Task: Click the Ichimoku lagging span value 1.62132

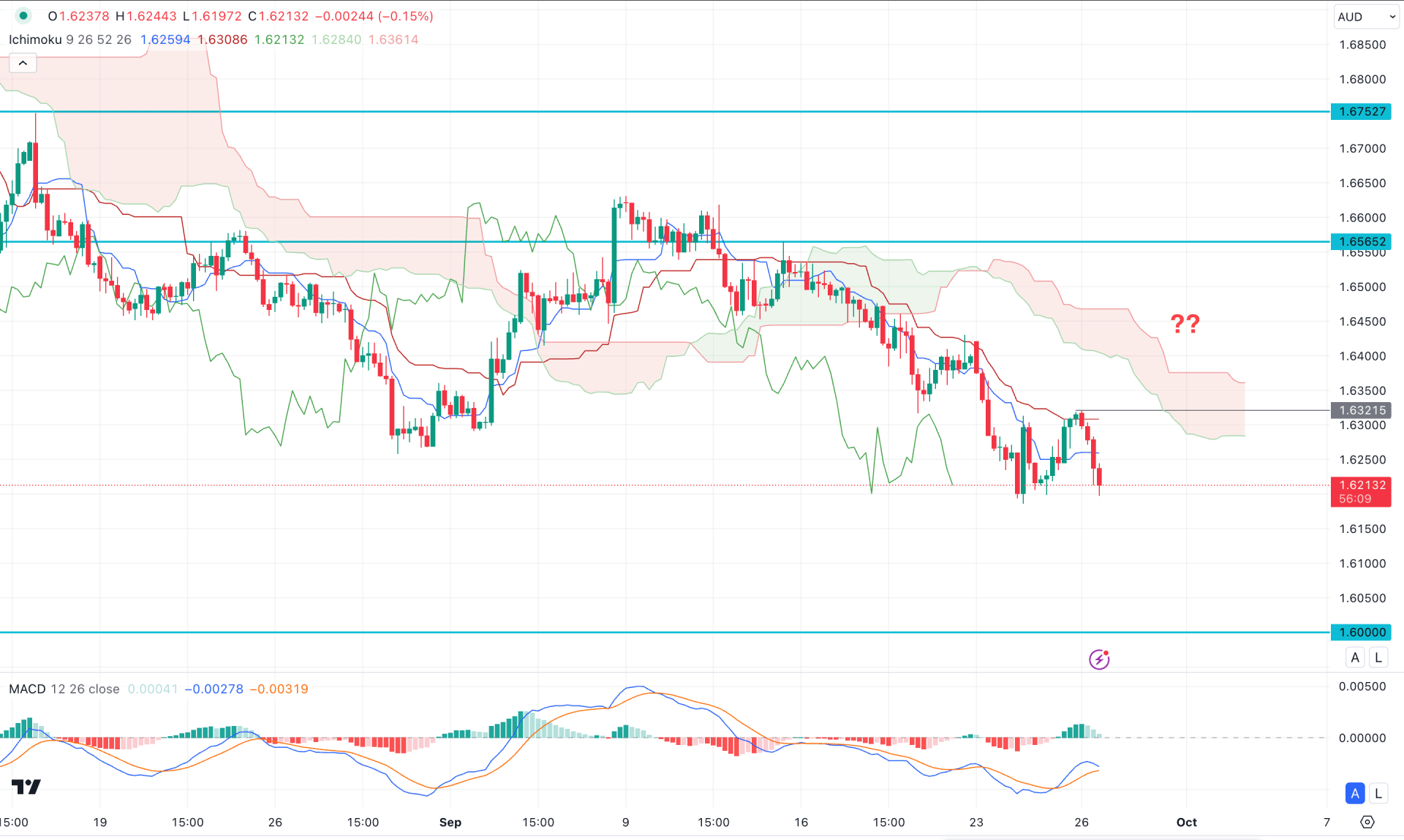Action: 279,39
